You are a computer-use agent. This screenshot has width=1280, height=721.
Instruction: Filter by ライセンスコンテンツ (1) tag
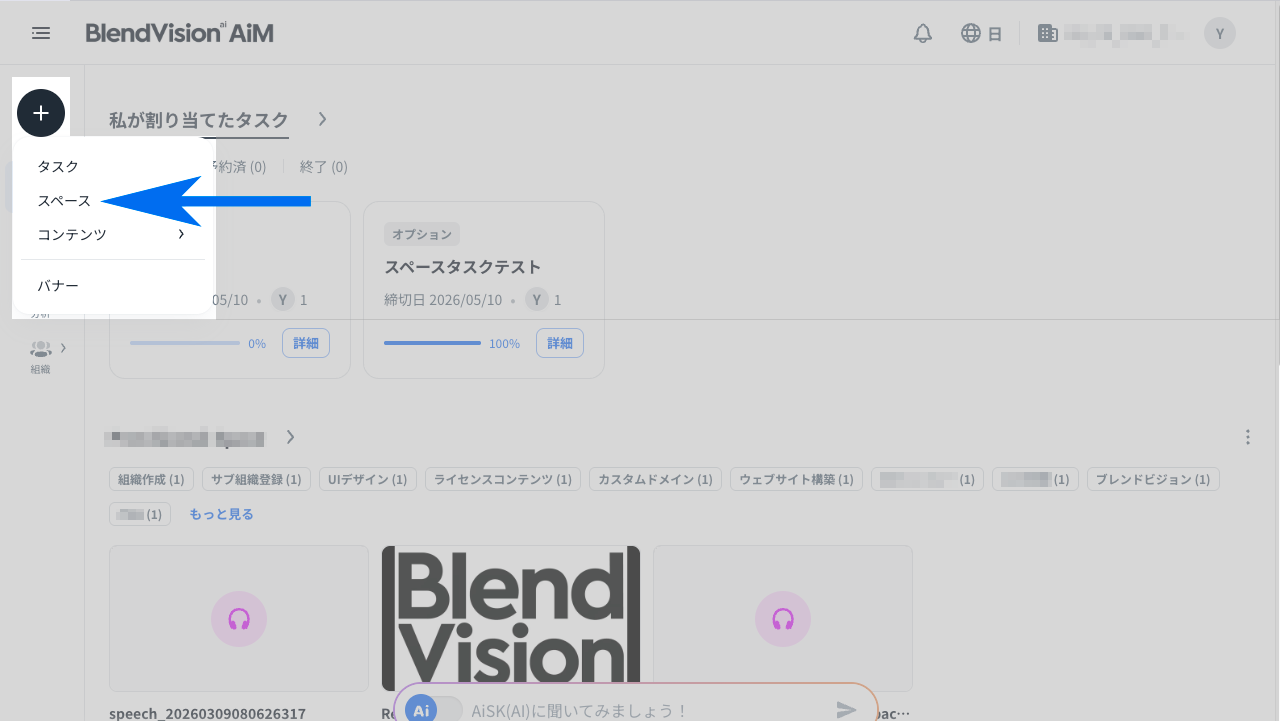[503, 480]
